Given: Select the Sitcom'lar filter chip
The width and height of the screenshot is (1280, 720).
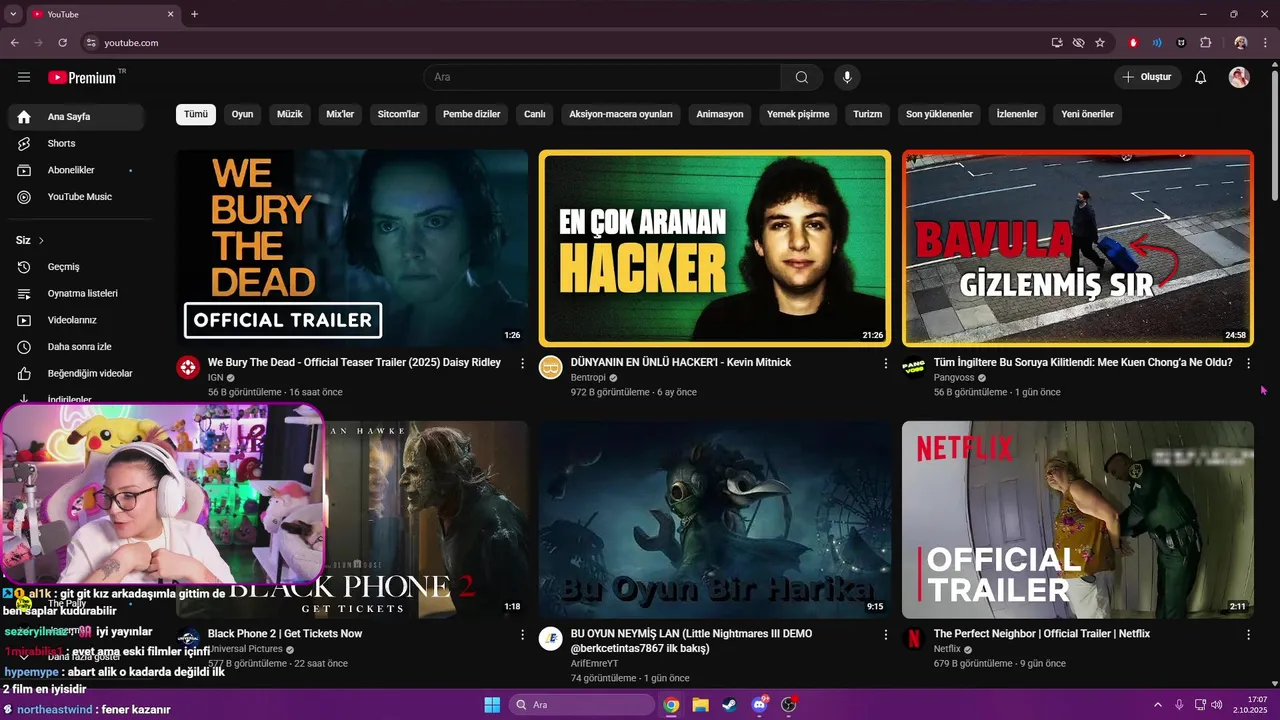Looking at the screenshot, I should 398,114.
